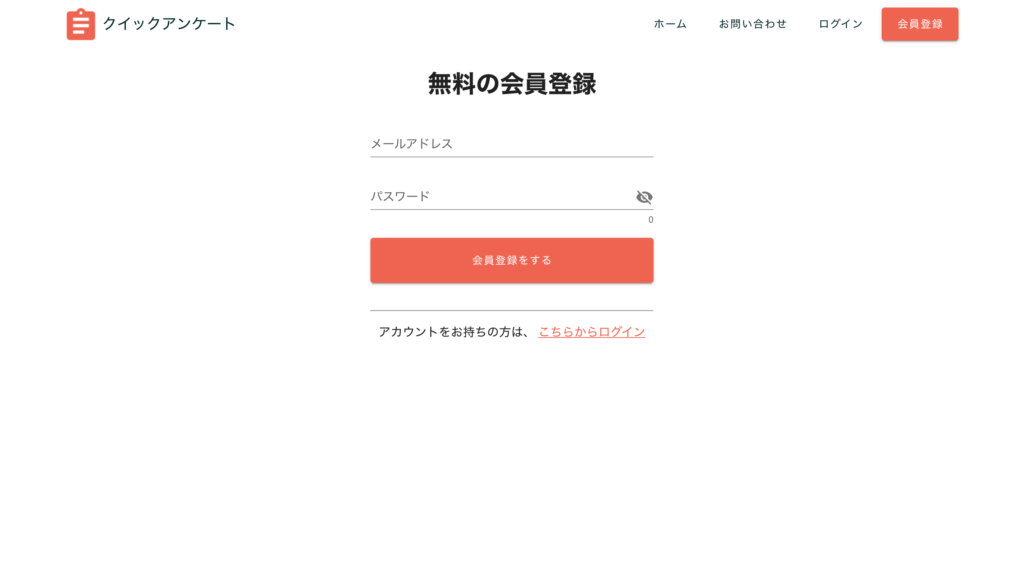Focus the メールアドレス input field

511,144
